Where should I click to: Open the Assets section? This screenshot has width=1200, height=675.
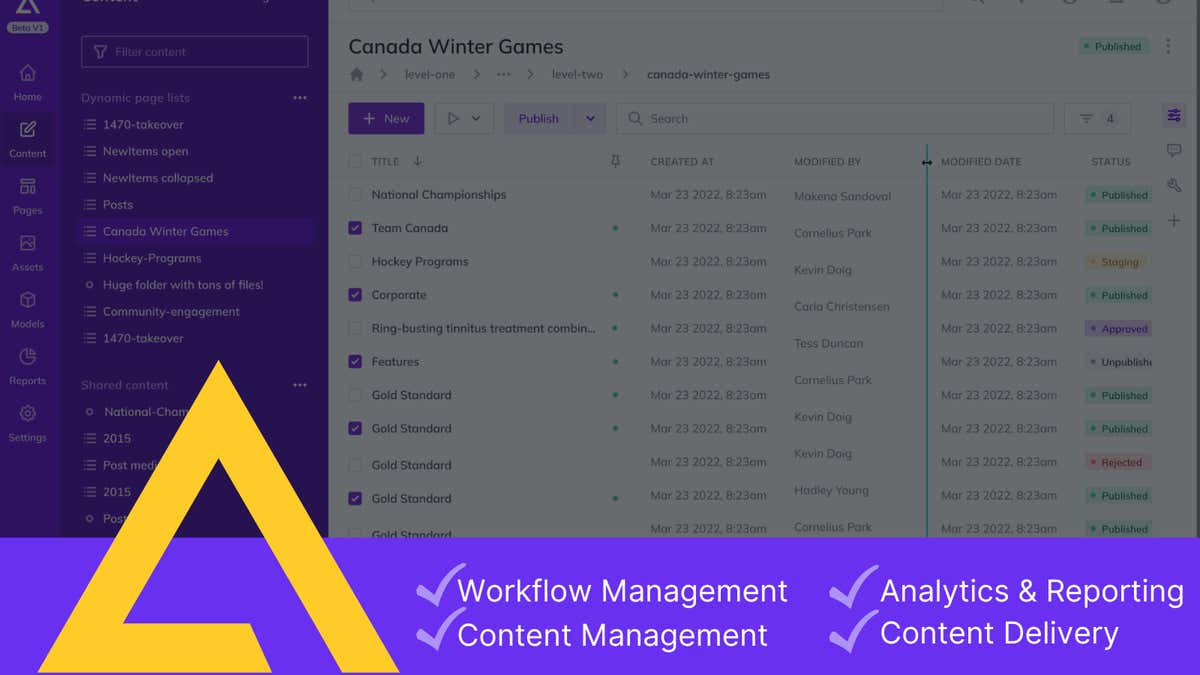[x=27, y=253]
